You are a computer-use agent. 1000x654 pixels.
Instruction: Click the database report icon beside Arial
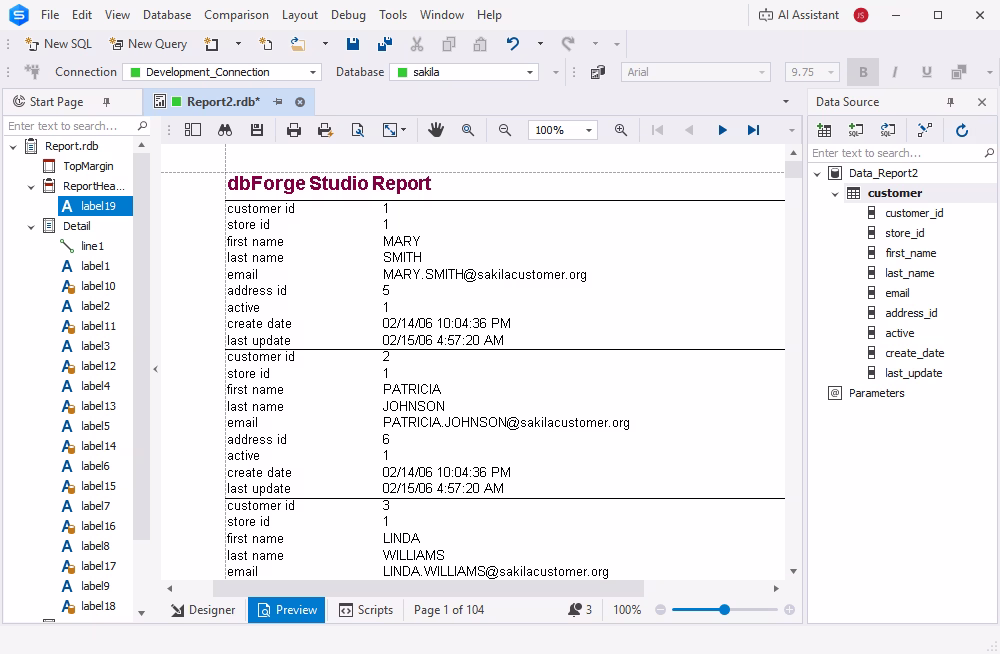point(598,72)
